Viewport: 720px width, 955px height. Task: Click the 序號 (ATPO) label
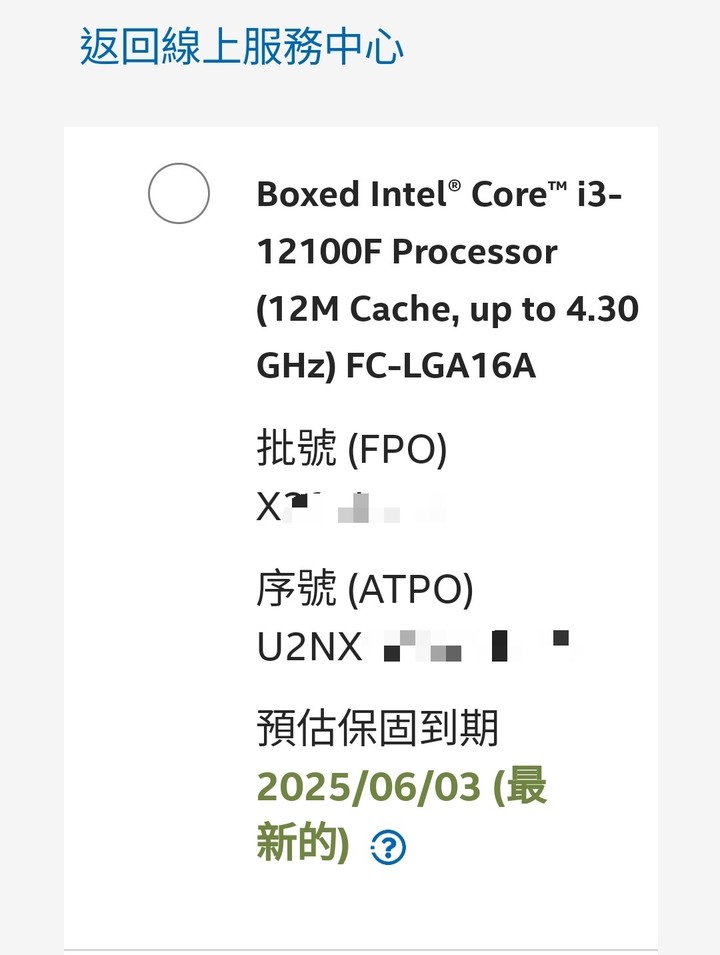[365, 588]
